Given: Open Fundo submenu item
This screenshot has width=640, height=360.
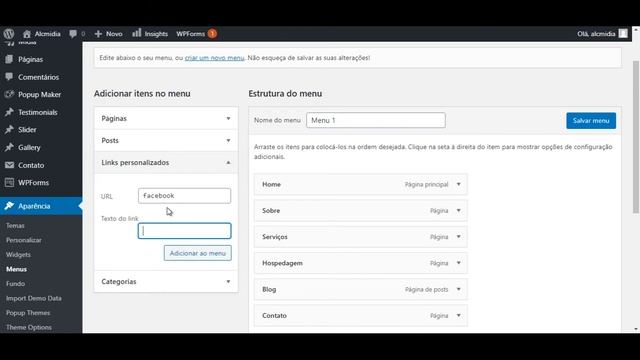Looking at the screenshot, I should 16,284.
